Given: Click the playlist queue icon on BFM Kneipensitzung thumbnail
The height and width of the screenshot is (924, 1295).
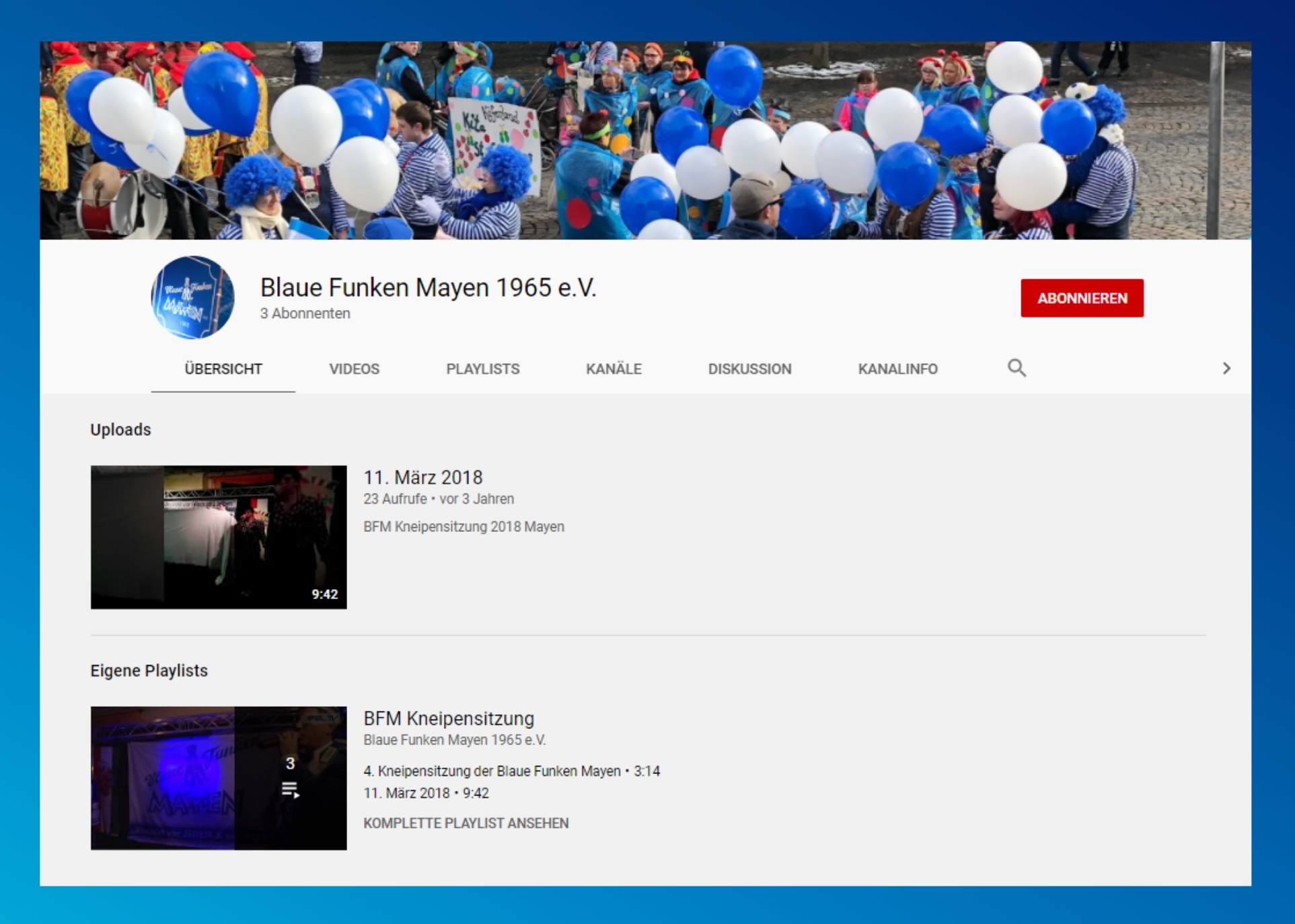Looking at the screenshot, I should pyautogui.click(x=290, y=790).
